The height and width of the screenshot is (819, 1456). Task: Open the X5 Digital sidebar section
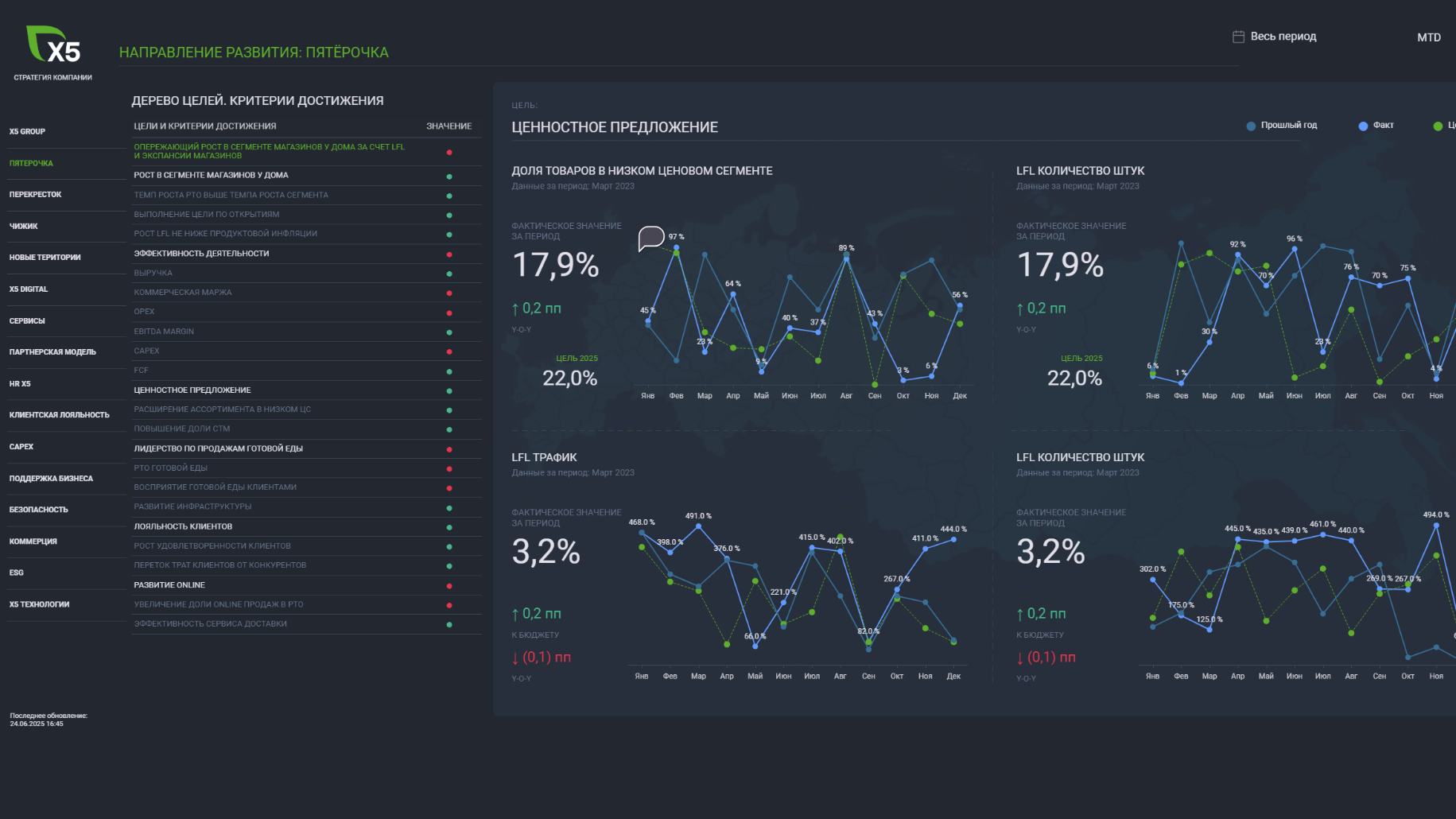(29, 289)
